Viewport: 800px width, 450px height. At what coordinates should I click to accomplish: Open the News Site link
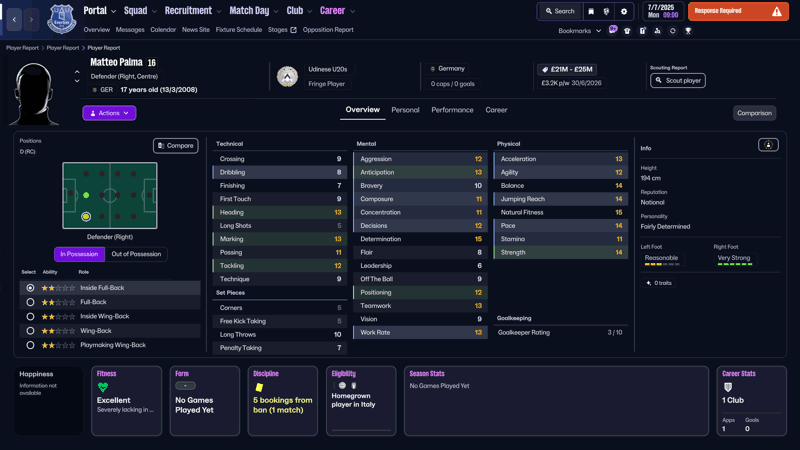196,30
